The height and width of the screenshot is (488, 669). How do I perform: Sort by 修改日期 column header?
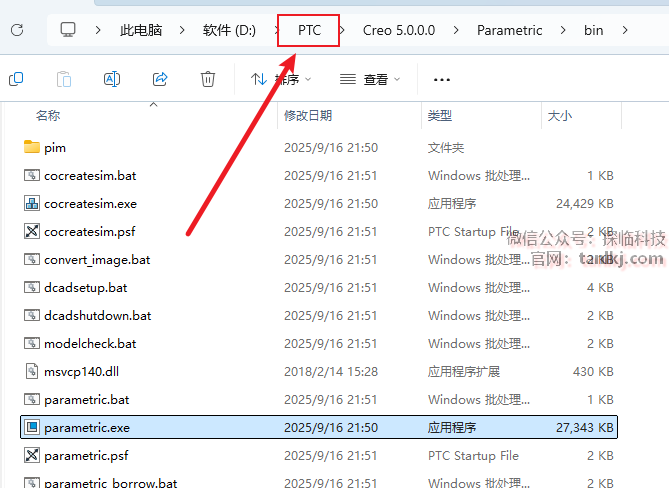coord(308,115)
